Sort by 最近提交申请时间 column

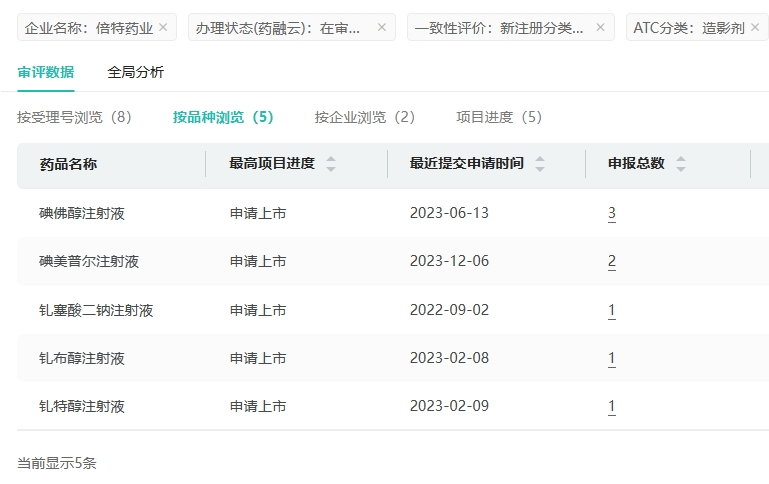tap(540, 164)
